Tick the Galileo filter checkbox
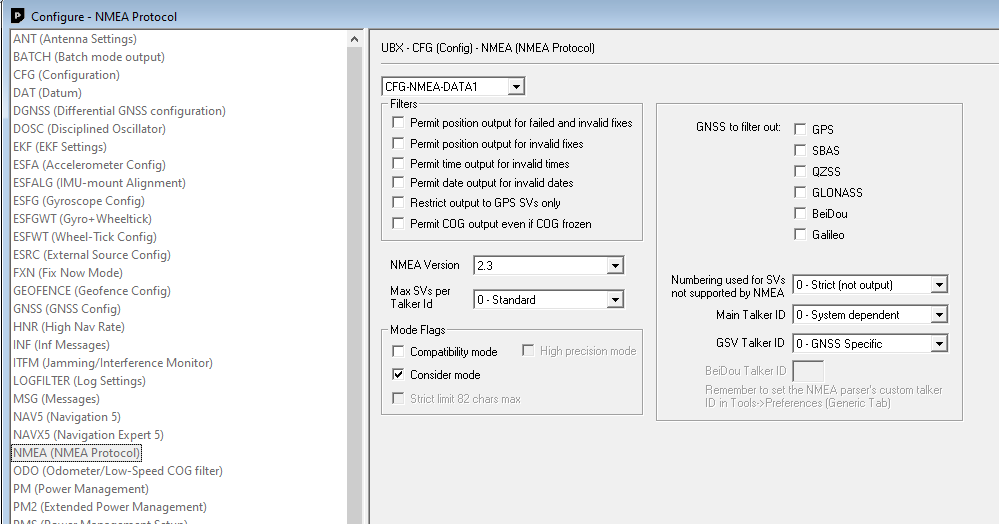Viewport: 999px width, 524px height. coord(800,235)
